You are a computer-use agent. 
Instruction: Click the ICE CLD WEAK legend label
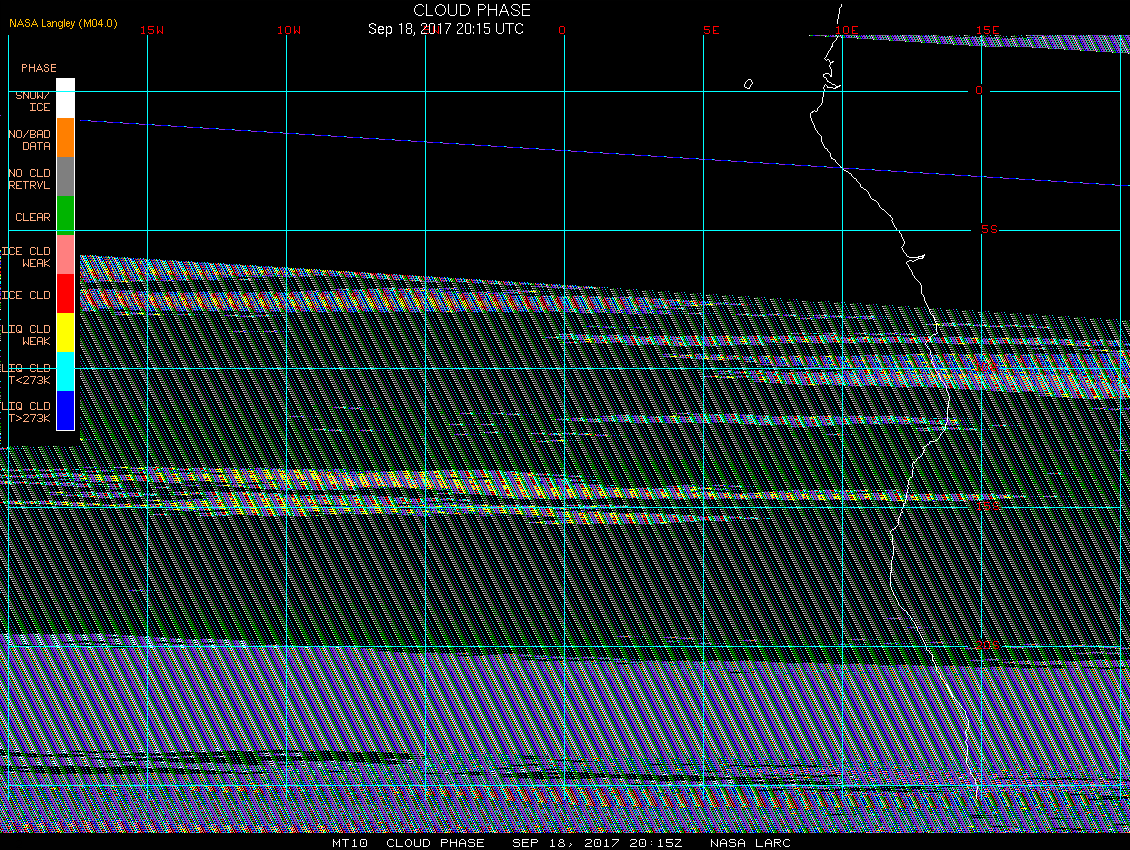[x=27, y=257]
